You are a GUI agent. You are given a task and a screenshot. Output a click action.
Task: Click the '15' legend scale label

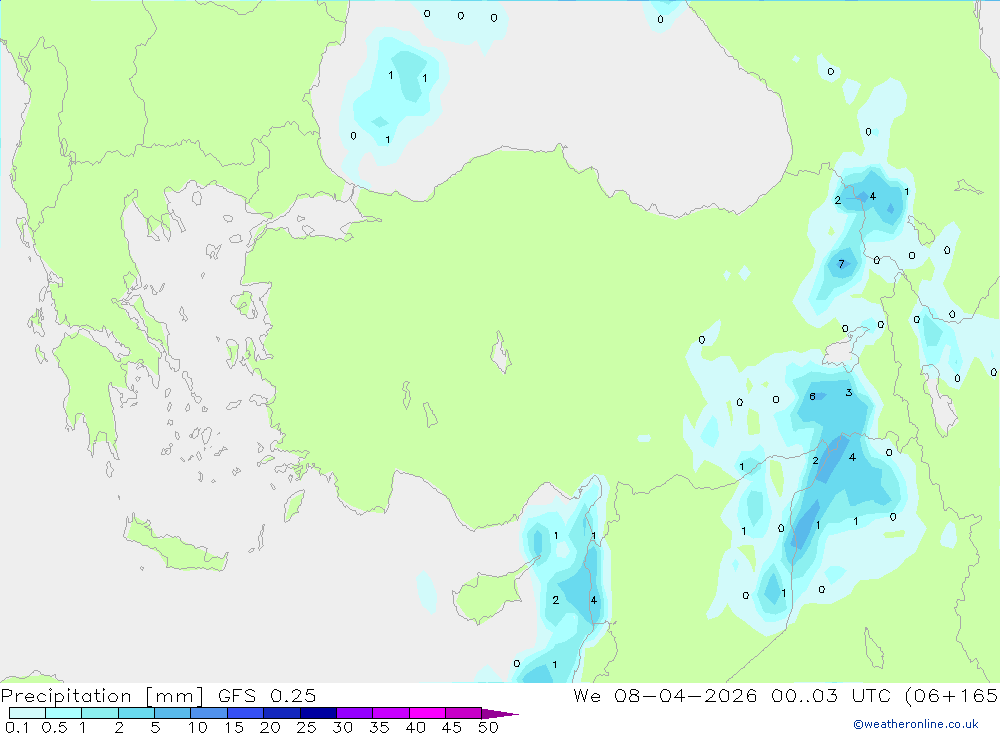coord(234,727)
